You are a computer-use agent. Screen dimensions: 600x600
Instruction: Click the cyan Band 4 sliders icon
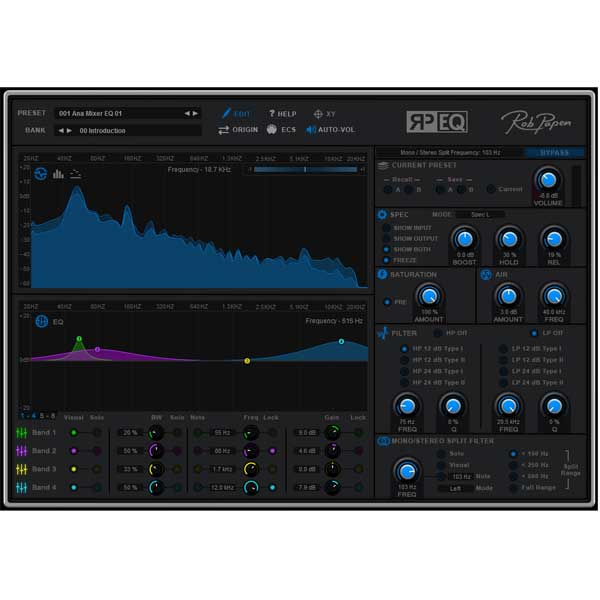[22, 487]
